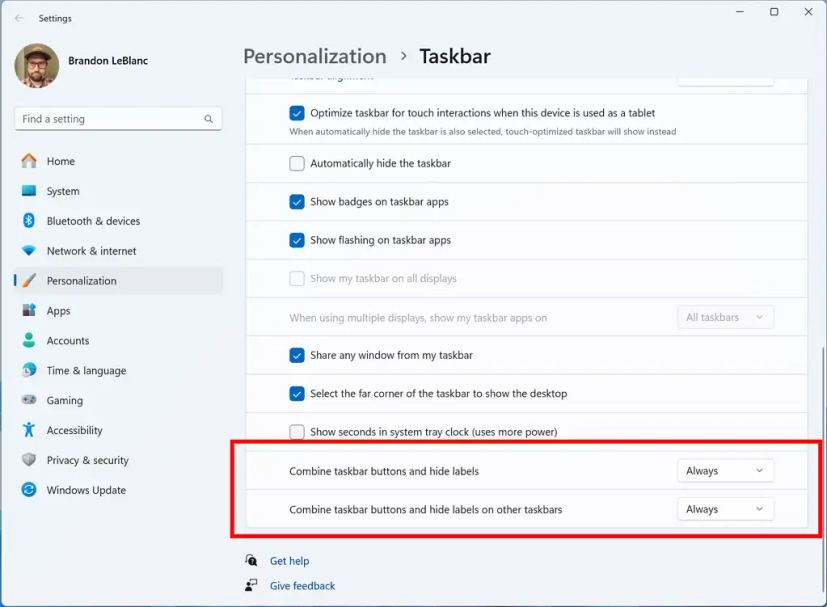Viewport: 827px width, 607px height.
Task: Click the Privacy & security shield icon
Action: tap(29, 460)
